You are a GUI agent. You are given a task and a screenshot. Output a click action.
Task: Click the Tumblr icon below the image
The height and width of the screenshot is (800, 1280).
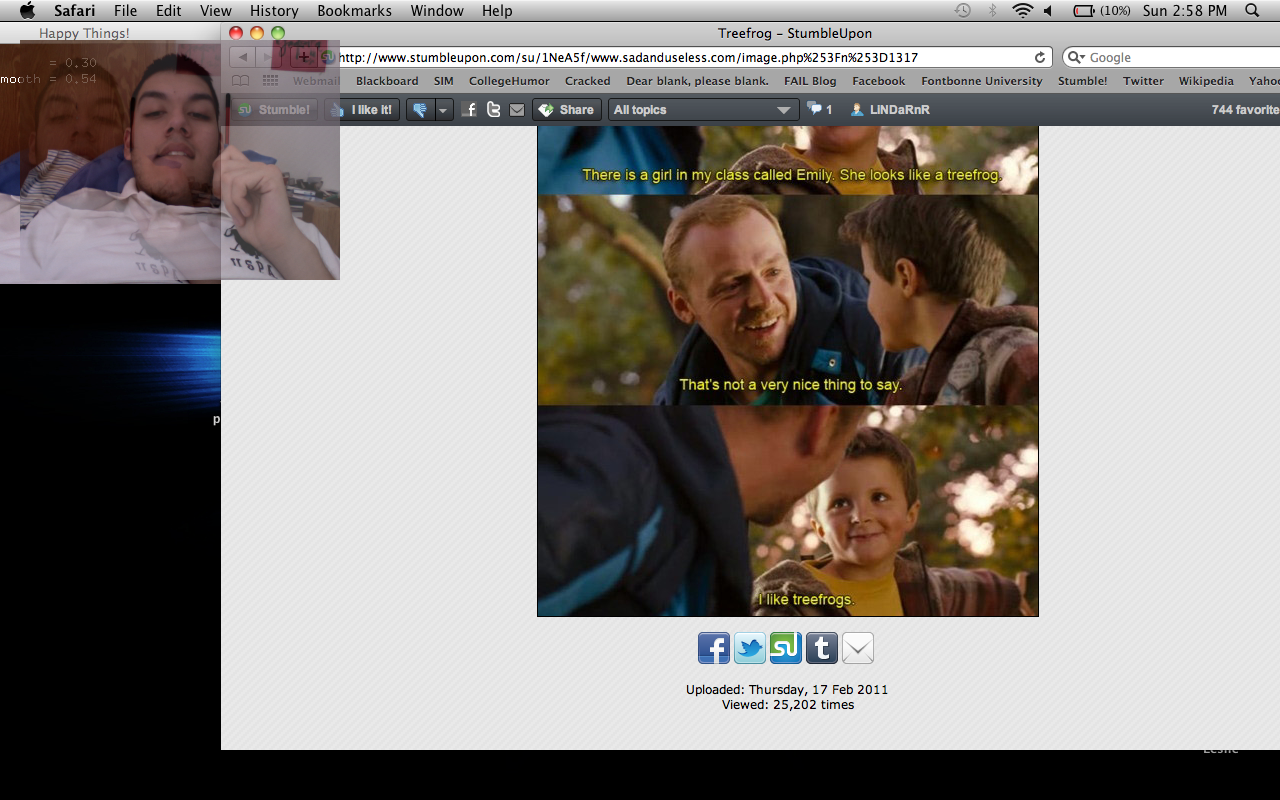(822, 648)
